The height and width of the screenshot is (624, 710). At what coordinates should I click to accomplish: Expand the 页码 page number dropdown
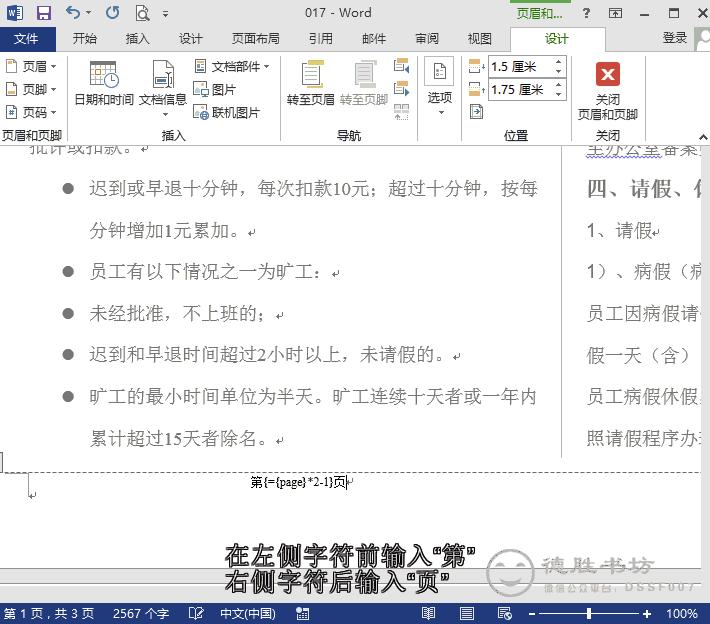(x=31, y=112)
